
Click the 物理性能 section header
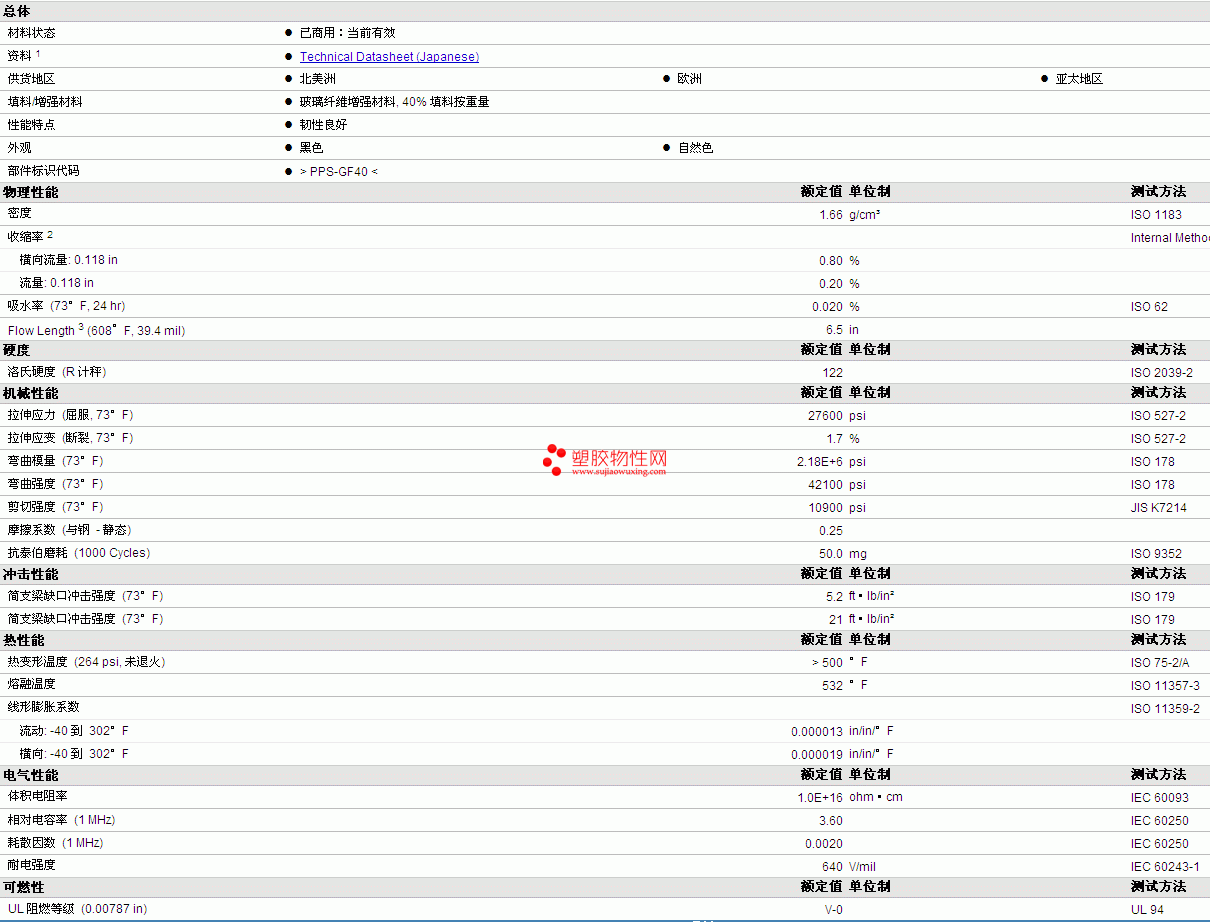[x=31, y=192]
